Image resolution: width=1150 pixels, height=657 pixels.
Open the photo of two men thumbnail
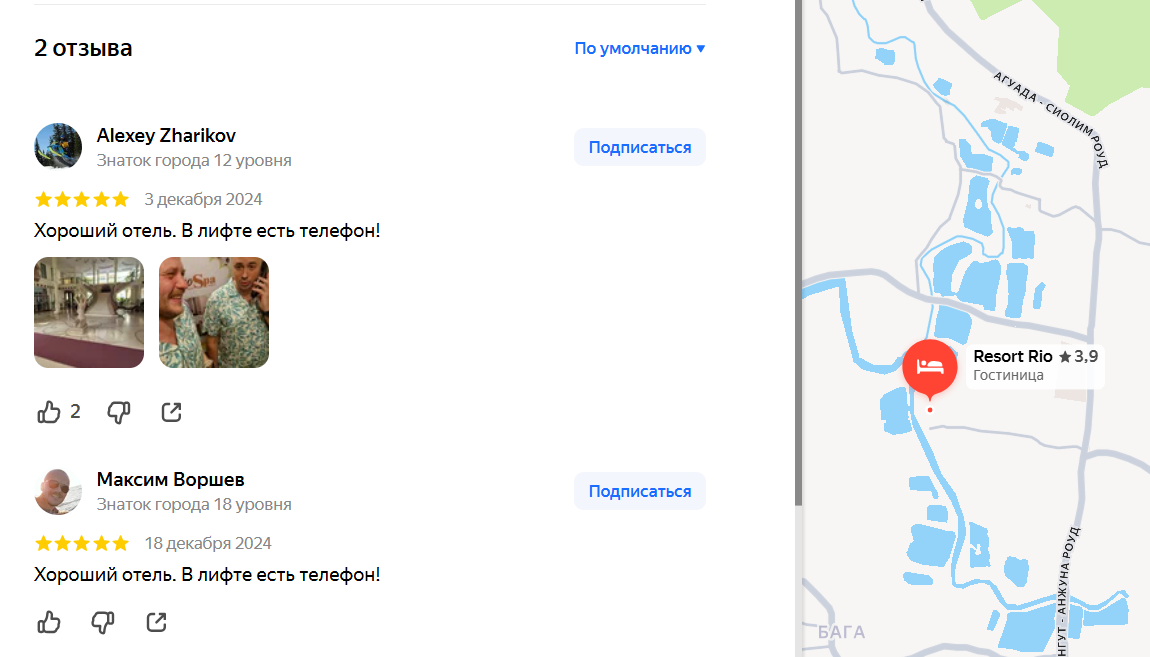(x=214, y=312)
